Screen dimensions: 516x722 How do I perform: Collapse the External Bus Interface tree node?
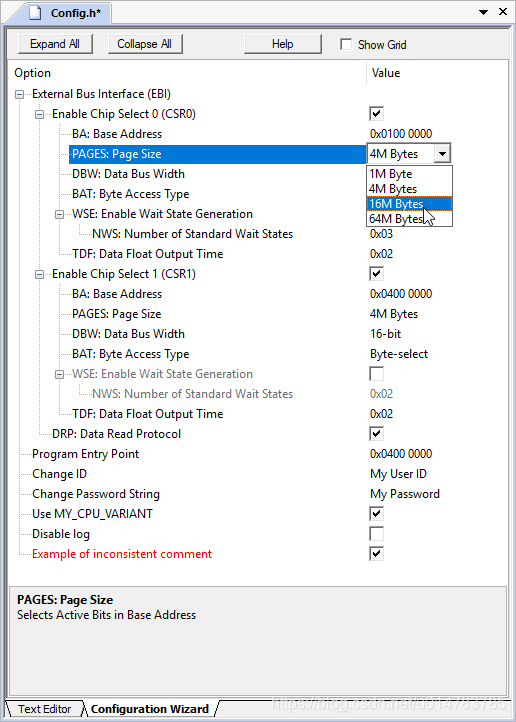tap(19, 94)
